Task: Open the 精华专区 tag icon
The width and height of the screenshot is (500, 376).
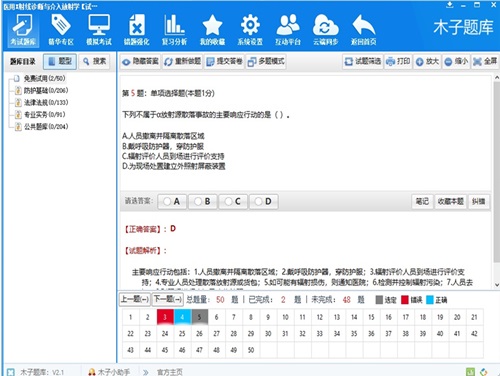Action: [x=61, y=30]
